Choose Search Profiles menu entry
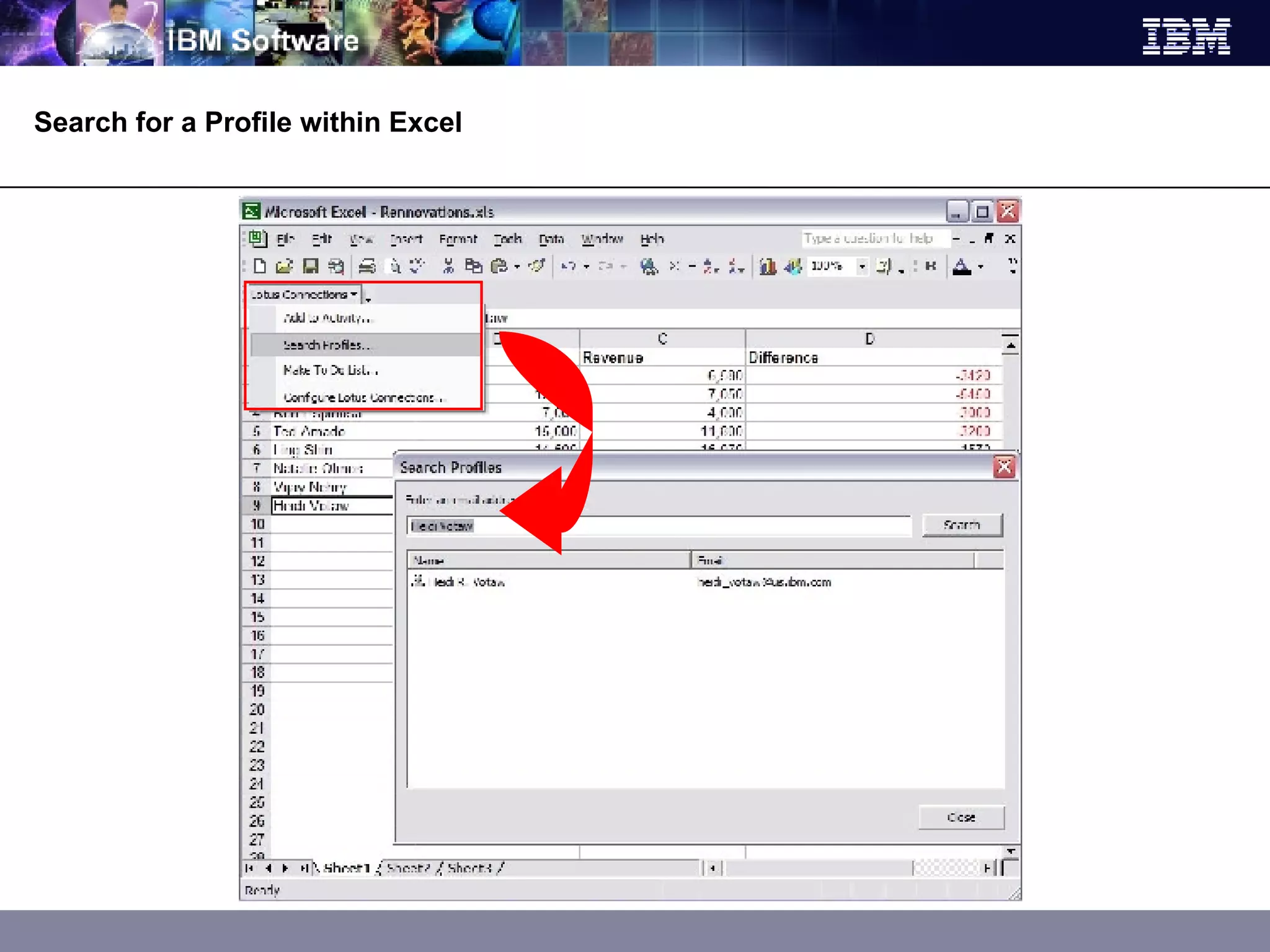Screen dimensions: 1270x952 326,345
